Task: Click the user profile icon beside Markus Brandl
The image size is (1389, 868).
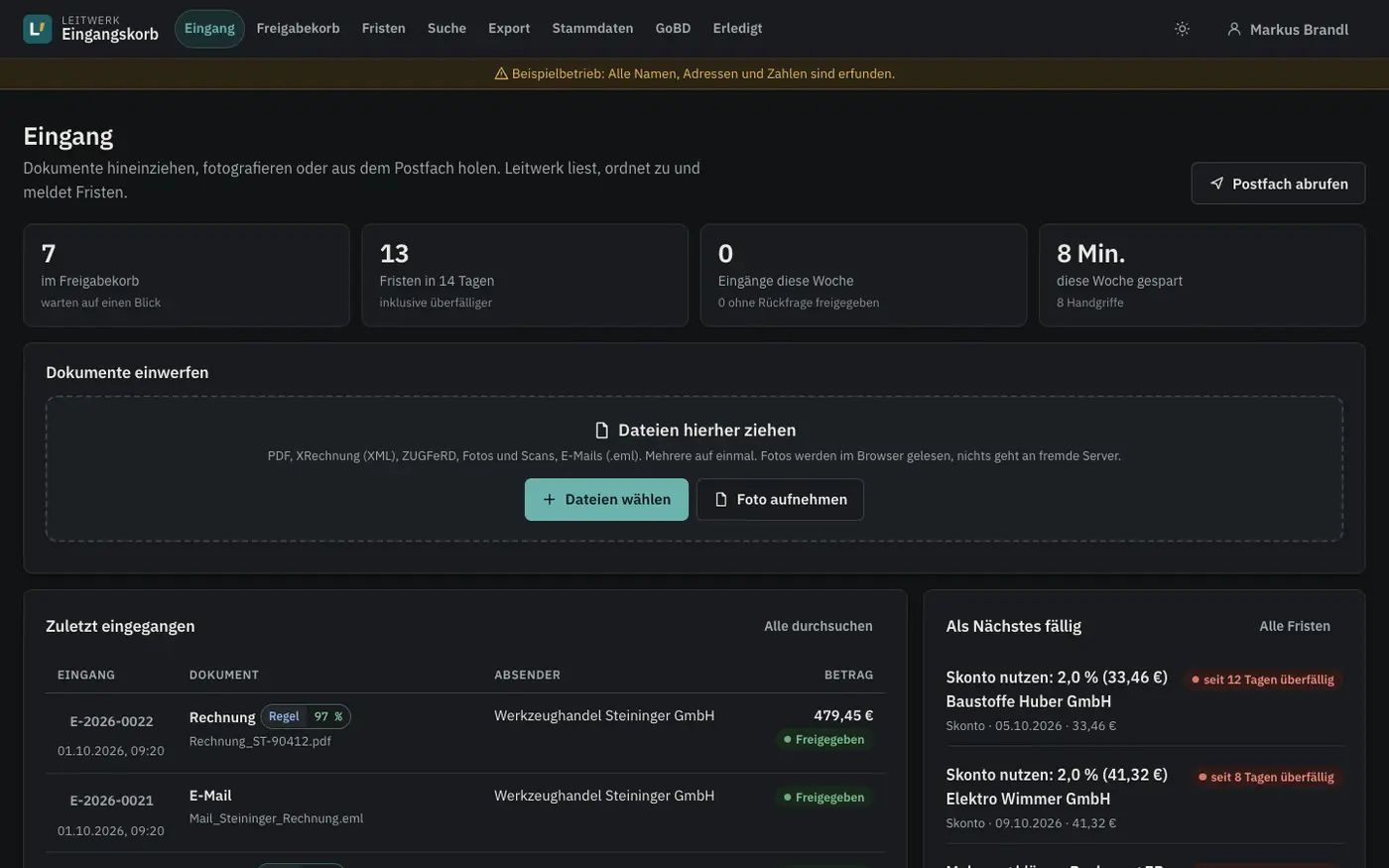Action: pyautogui.click(x=1234, y=29)
